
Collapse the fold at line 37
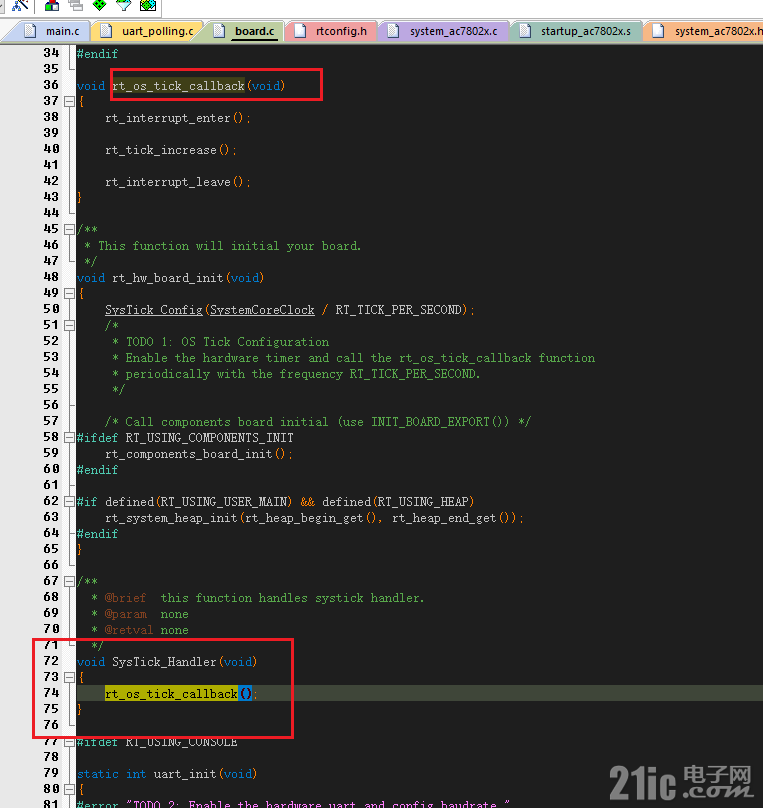(69, 102)
